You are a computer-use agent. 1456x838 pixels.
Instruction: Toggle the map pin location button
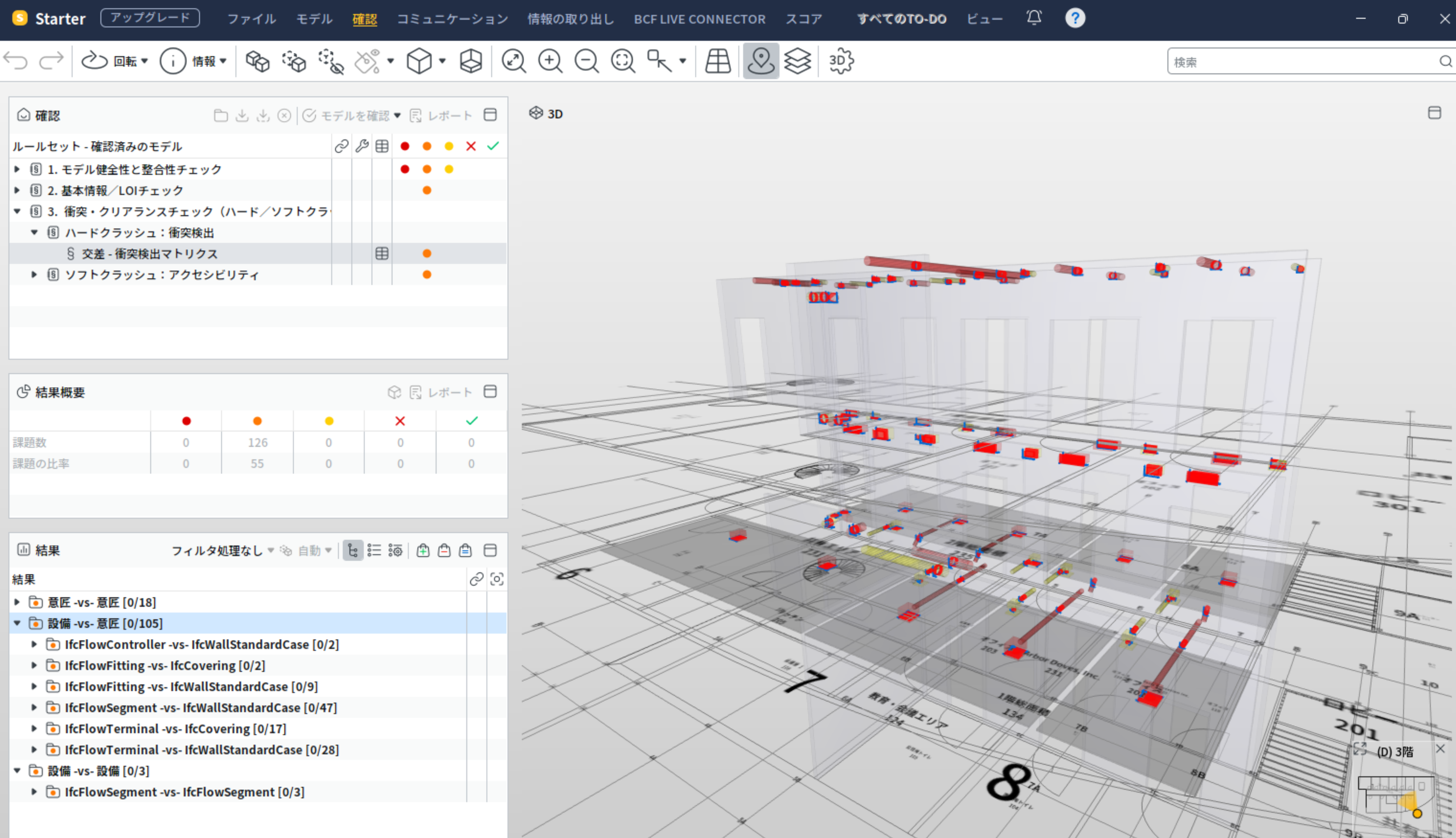[x=761, y=61]
